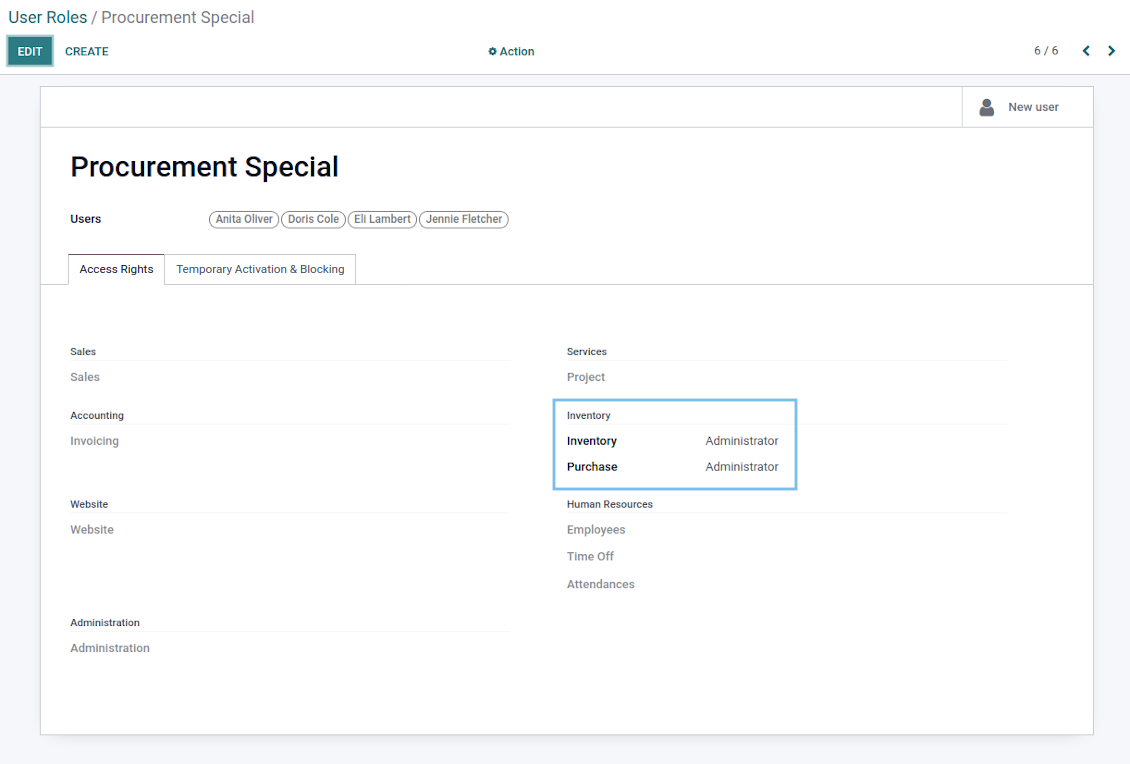This screenshot has width=1130, height=764.
Task: Select the Doris Cole user tag
Action: (x=313, y=219)
